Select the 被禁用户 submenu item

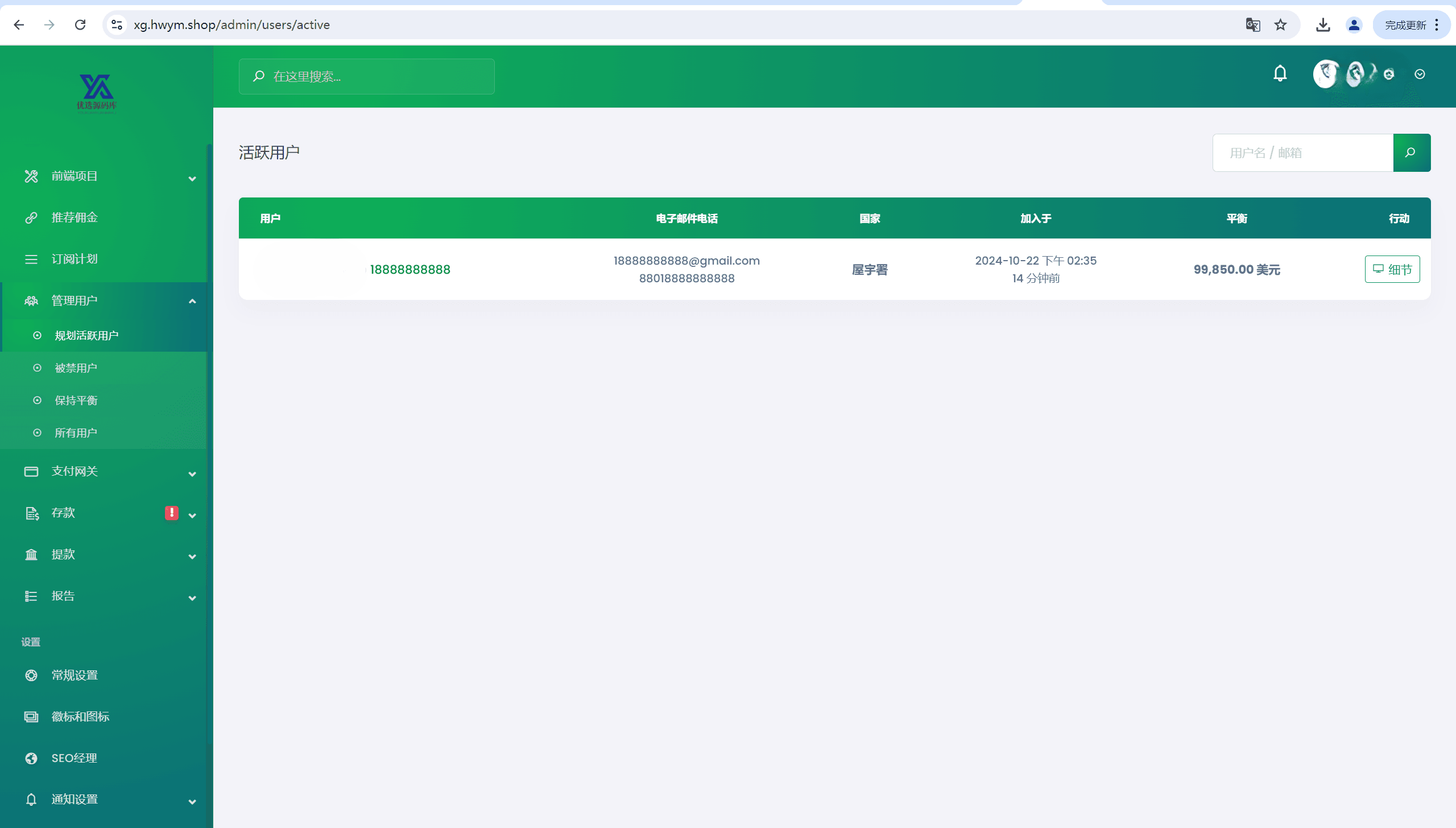tap(76, 368)
